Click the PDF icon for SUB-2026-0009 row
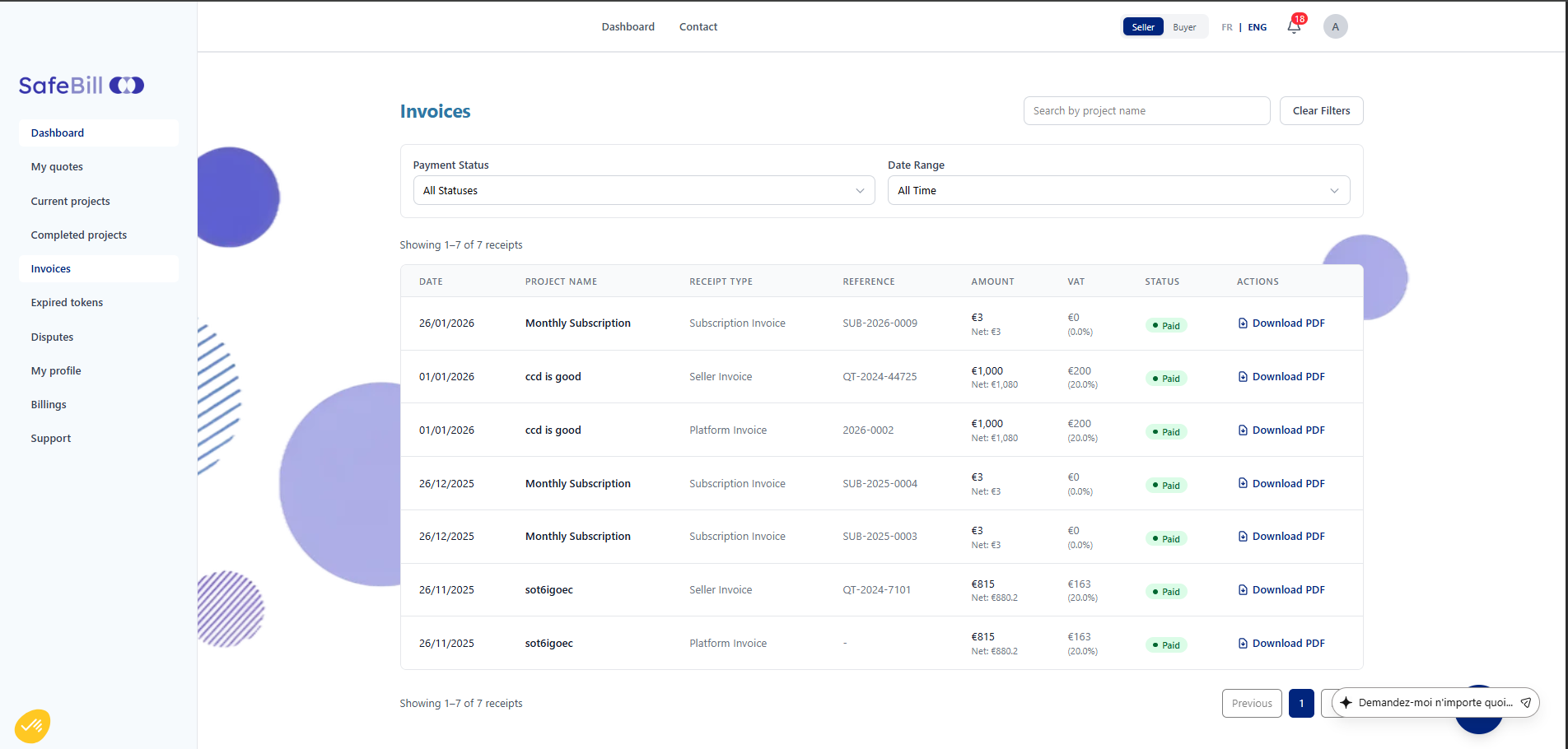Screen dimensions: 1568x749 click(x=1243, y=323)
